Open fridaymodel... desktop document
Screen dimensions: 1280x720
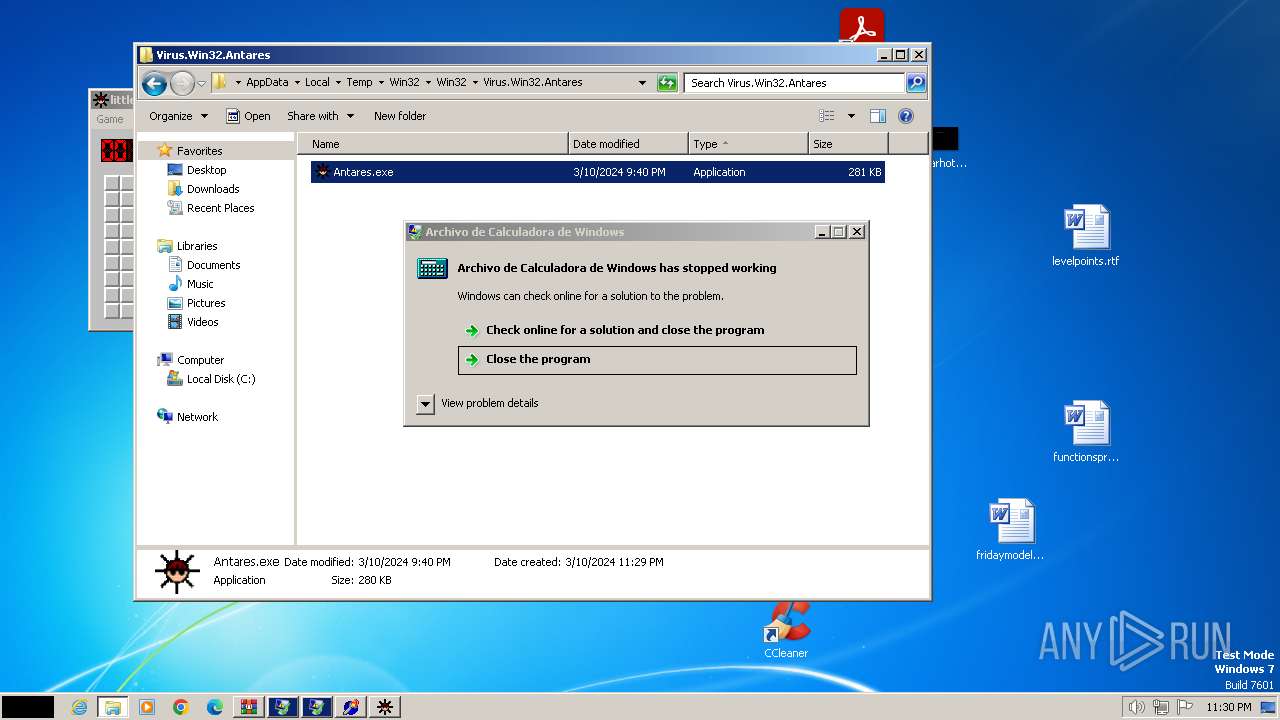click(x=1010, y=530)
